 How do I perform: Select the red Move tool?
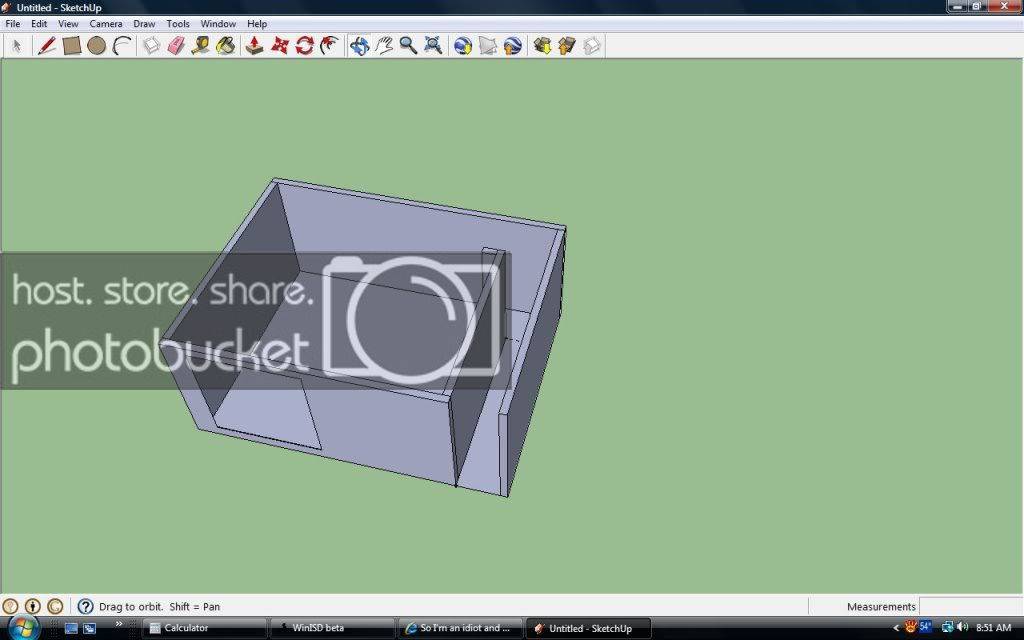[x=280, y=46]
